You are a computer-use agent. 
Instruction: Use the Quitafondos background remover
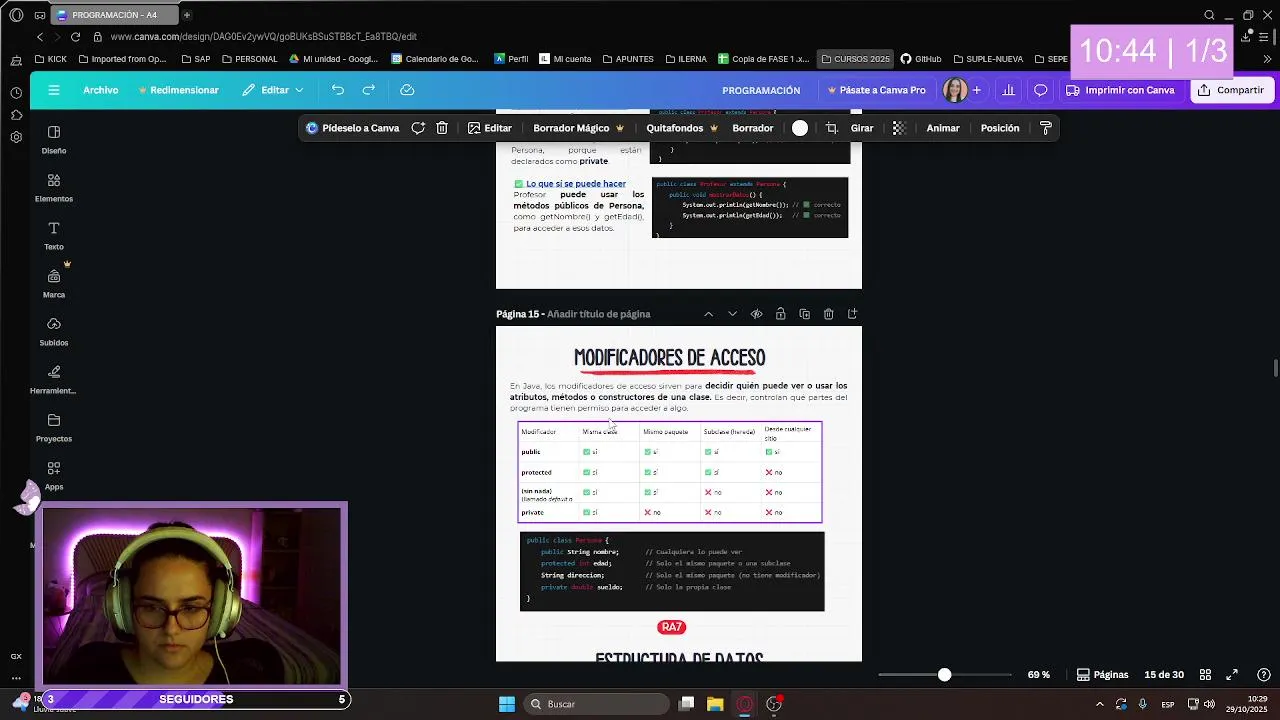click(682, 128)
